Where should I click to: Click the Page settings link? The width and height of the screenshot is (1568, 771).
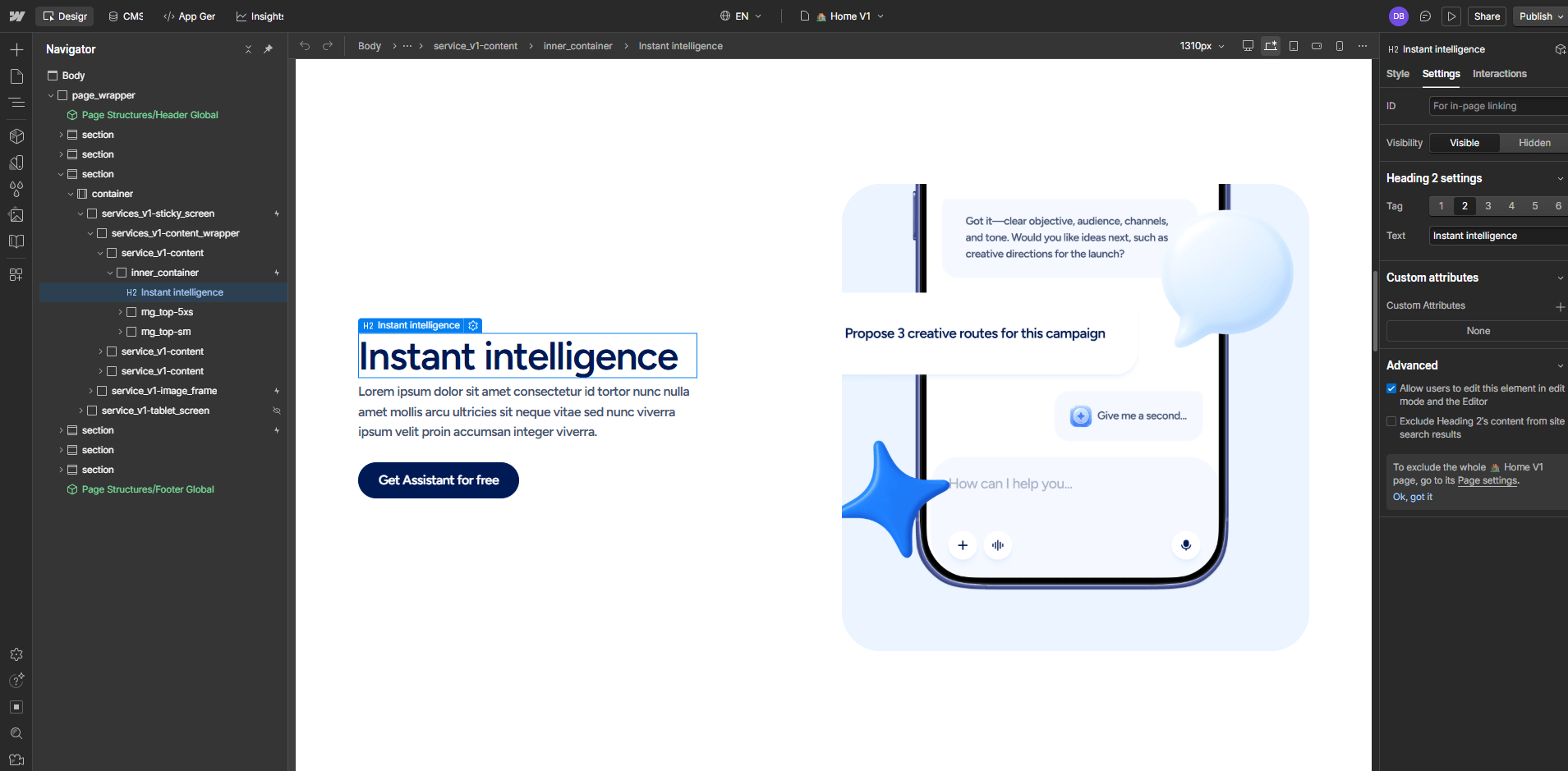tap(1487, 481)
